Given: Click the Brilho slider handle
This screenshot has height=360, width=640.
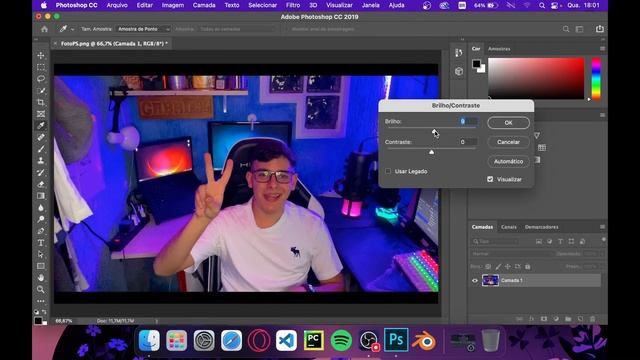Looking at the screenshot, I should click(x=434, y=131).
